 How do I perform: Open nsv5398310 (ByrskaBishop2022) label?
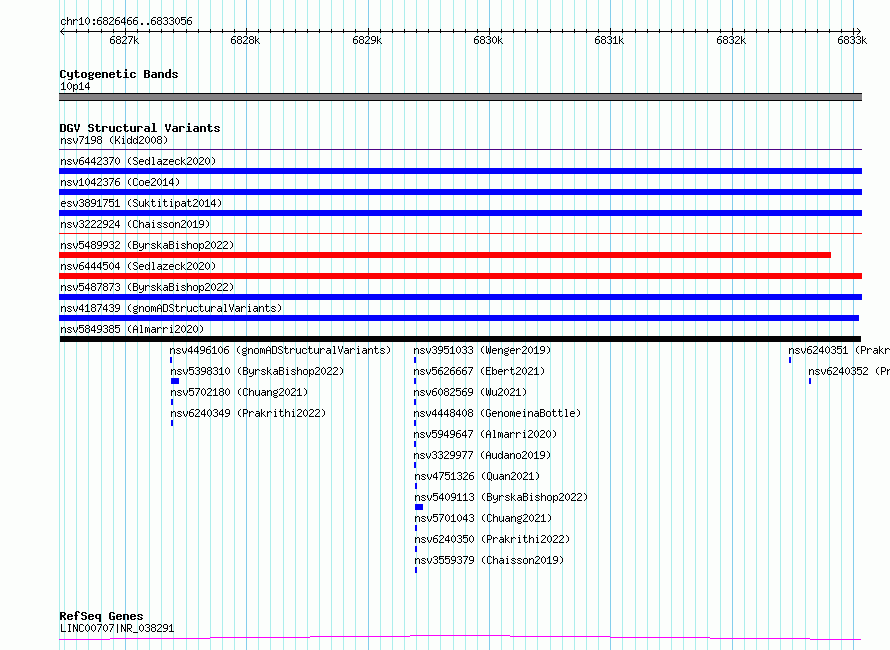point(257,371)
